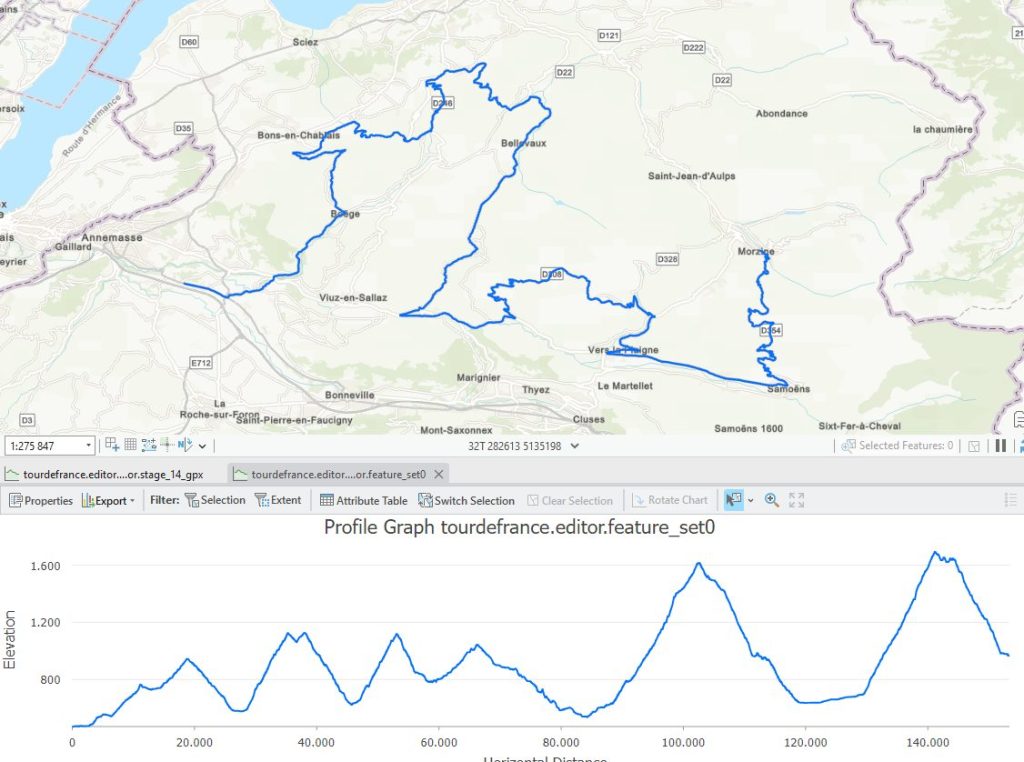The height and width of the screenshot is (762, 1024).
Task: Click the constraints icon beside the grid
Action: click(x=149, y=445)
